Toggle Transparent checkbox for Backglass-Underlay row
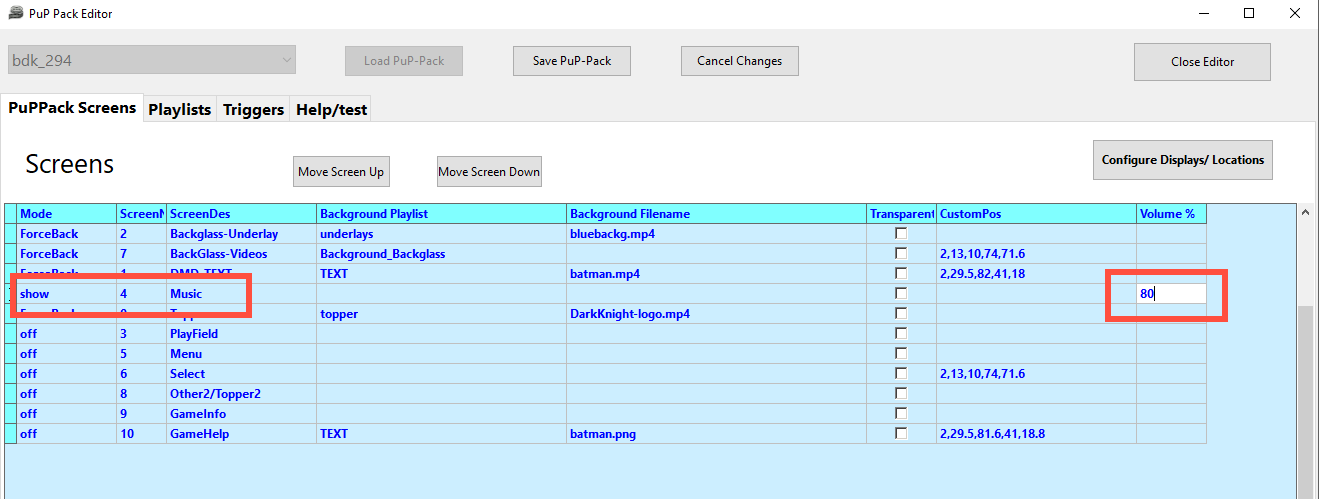Viewport: 1319px width, 499px height. tap(901, 233)
